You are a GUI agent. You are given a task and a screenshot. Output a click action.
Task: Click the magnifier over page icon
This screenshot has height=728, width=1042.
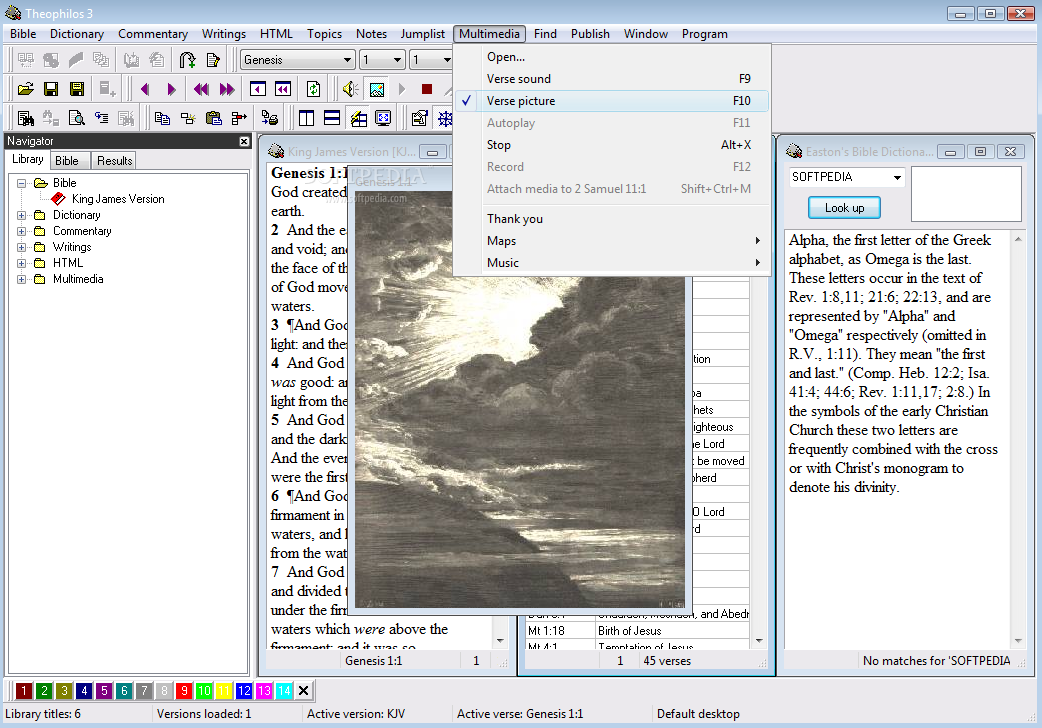pos(77,118)
